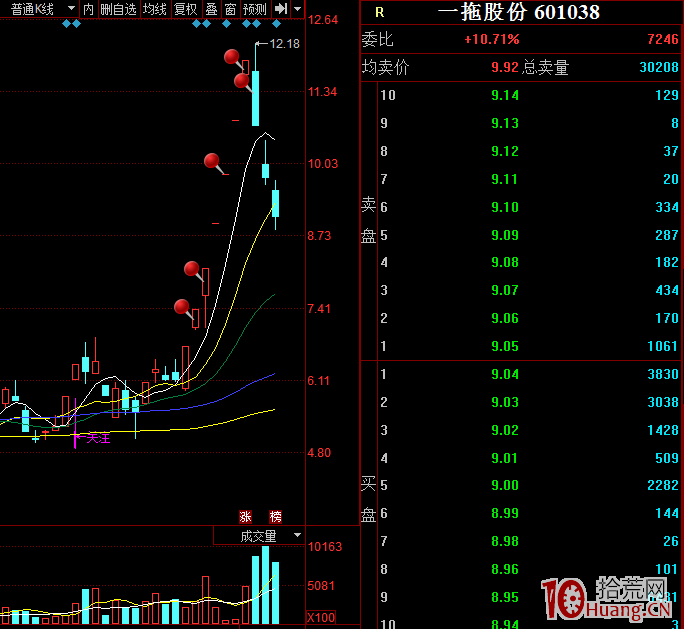The image size is (684, 629).
Task: Click the 12.18 high price label
Action: click(x=284, y=44)
